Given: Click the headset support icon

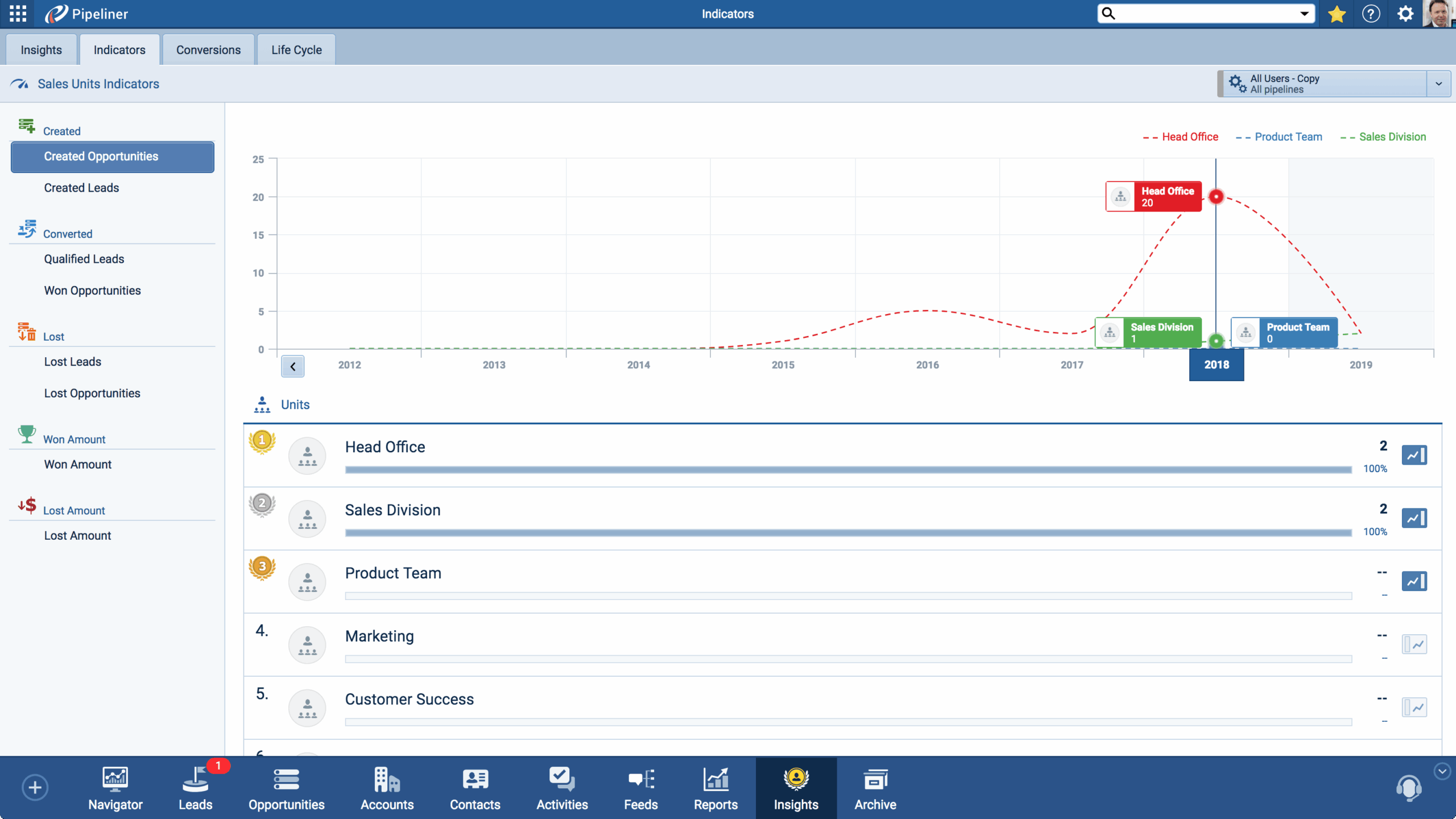Looking at the screenshot, I should click(1409, 788).
